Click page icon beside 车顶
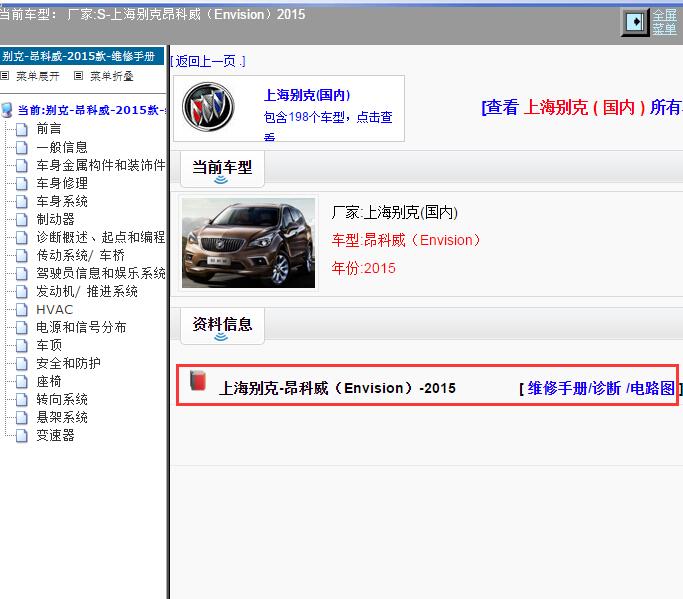 [22, 346]
